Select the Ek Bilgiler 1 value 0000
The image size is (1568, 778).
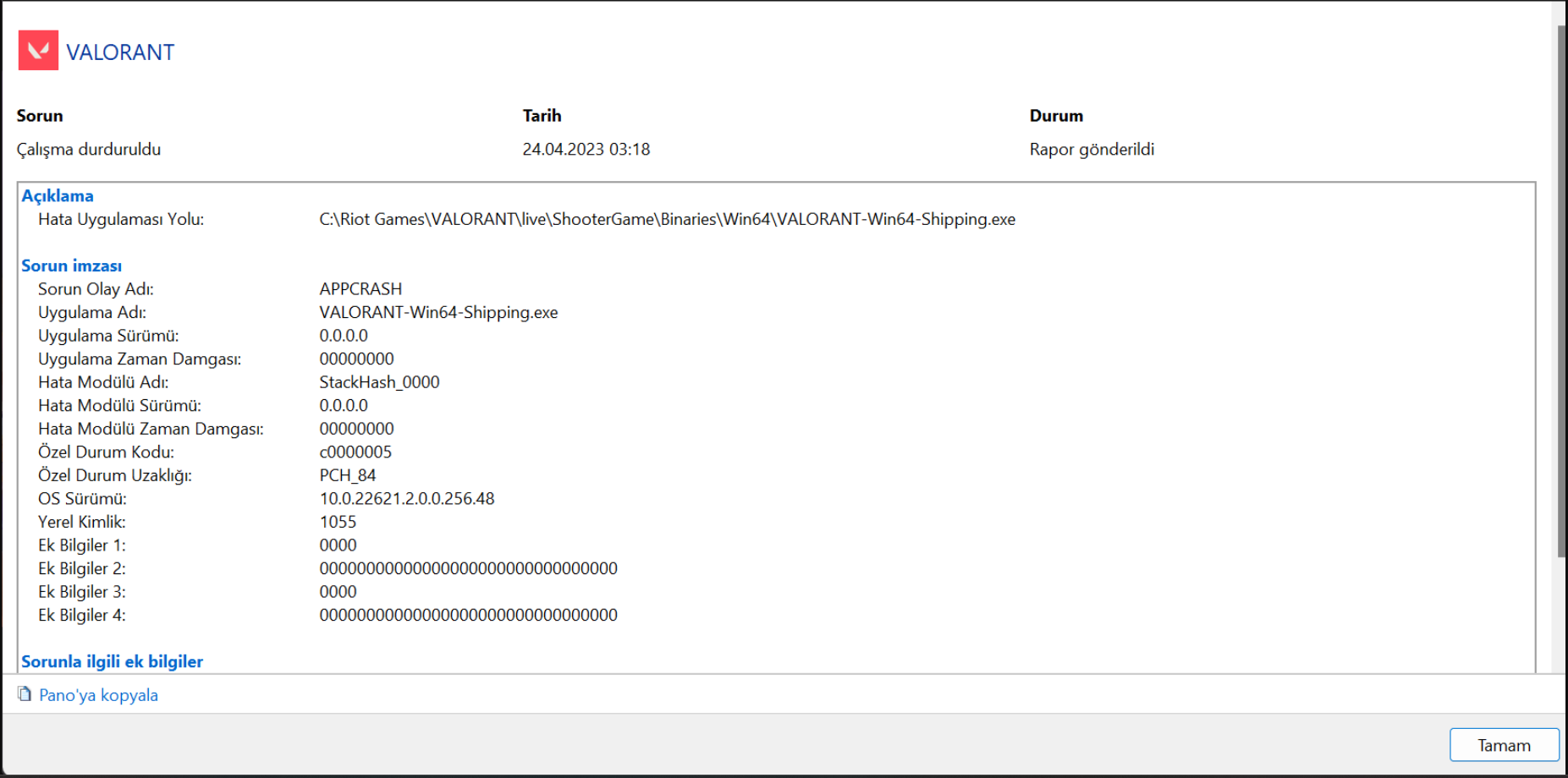[338, 545]
